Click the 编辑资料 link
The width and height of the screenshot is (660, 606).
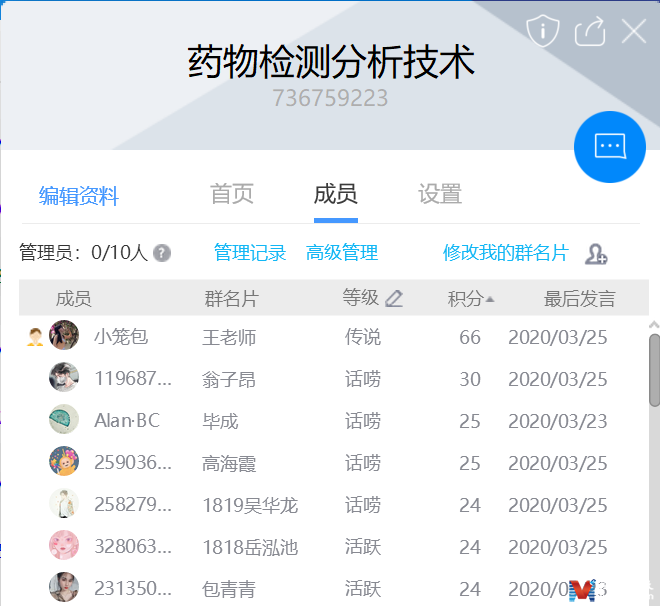point(79,196)
